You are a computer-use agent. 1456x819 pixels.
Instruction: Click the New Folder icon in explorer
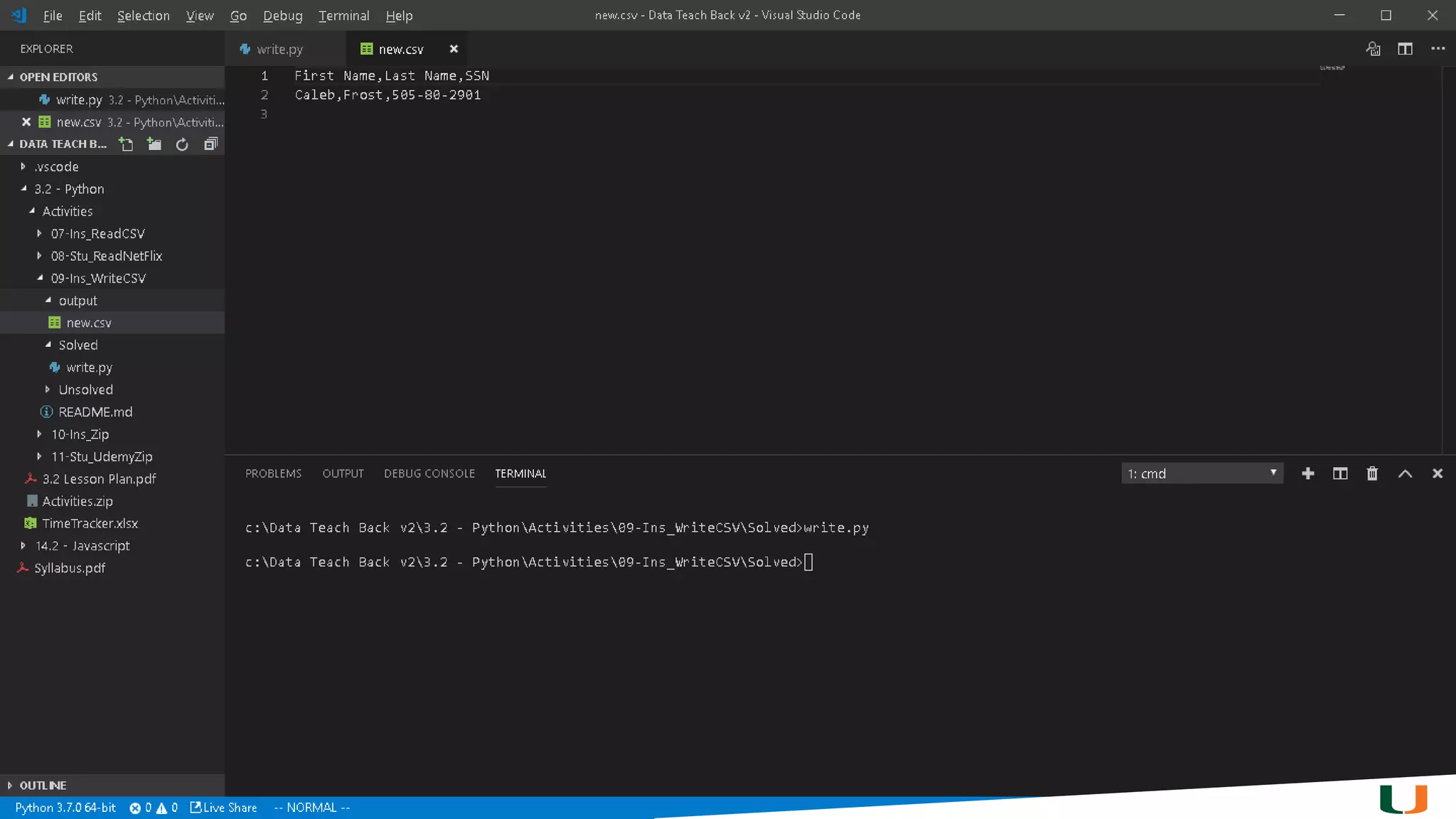pyautogui.click(x=154, y=144)
